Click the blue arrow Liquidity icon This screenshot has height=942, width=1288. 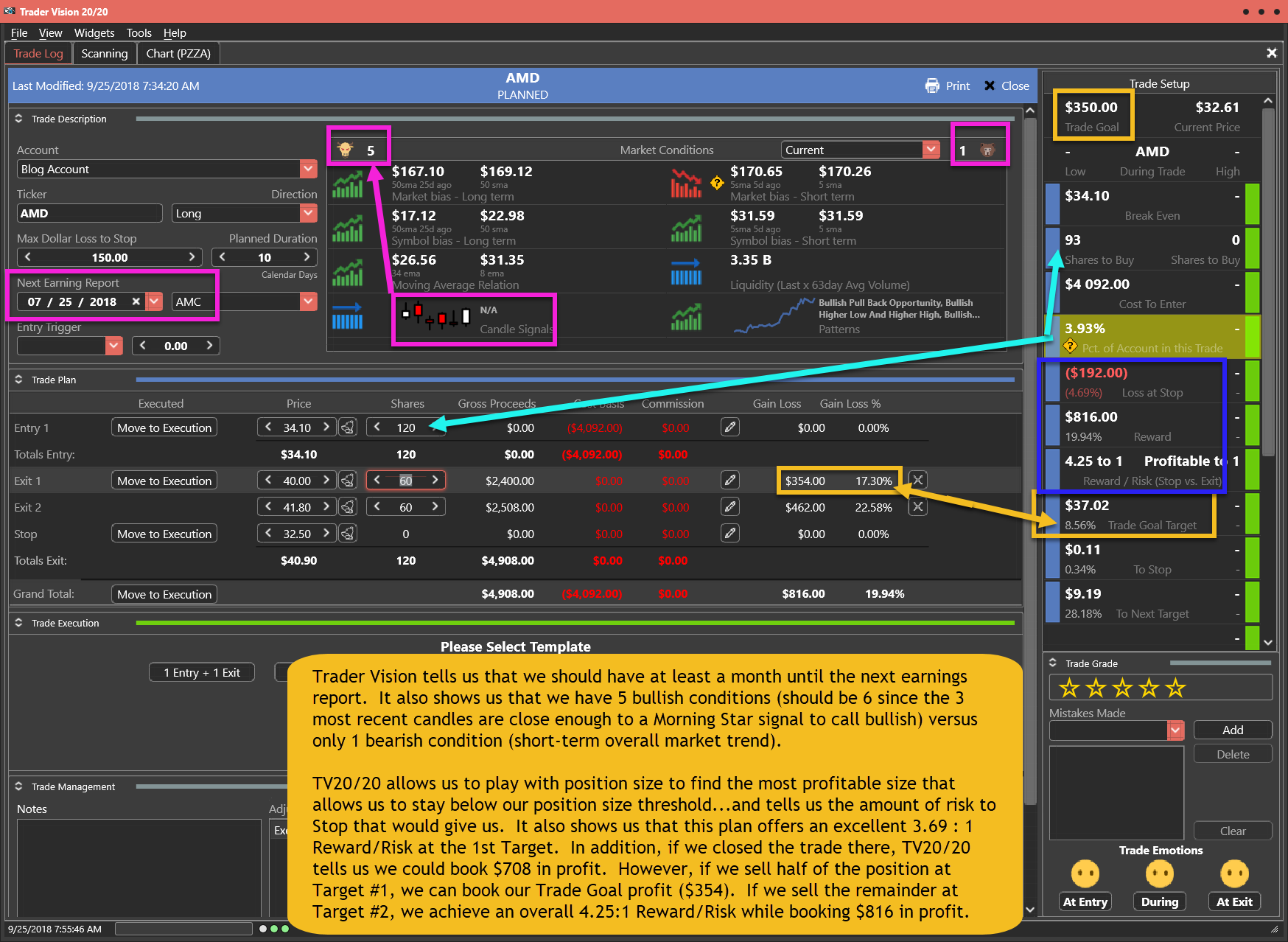685,271
